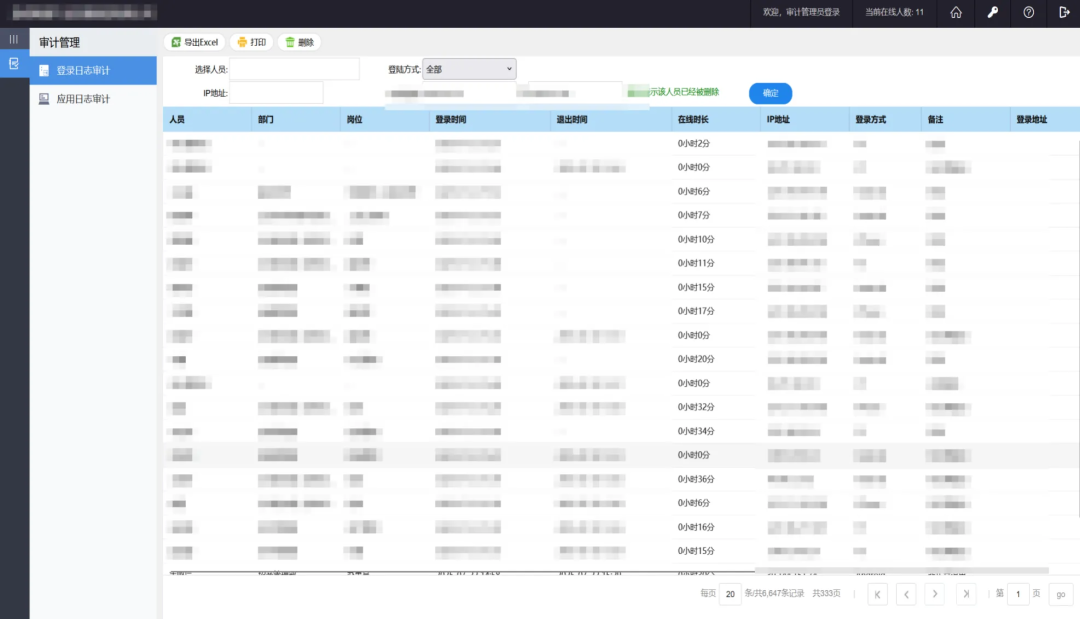Viewport: 1080px width, 619px height.
Task: Go to next page arrow
Action: 936,594
